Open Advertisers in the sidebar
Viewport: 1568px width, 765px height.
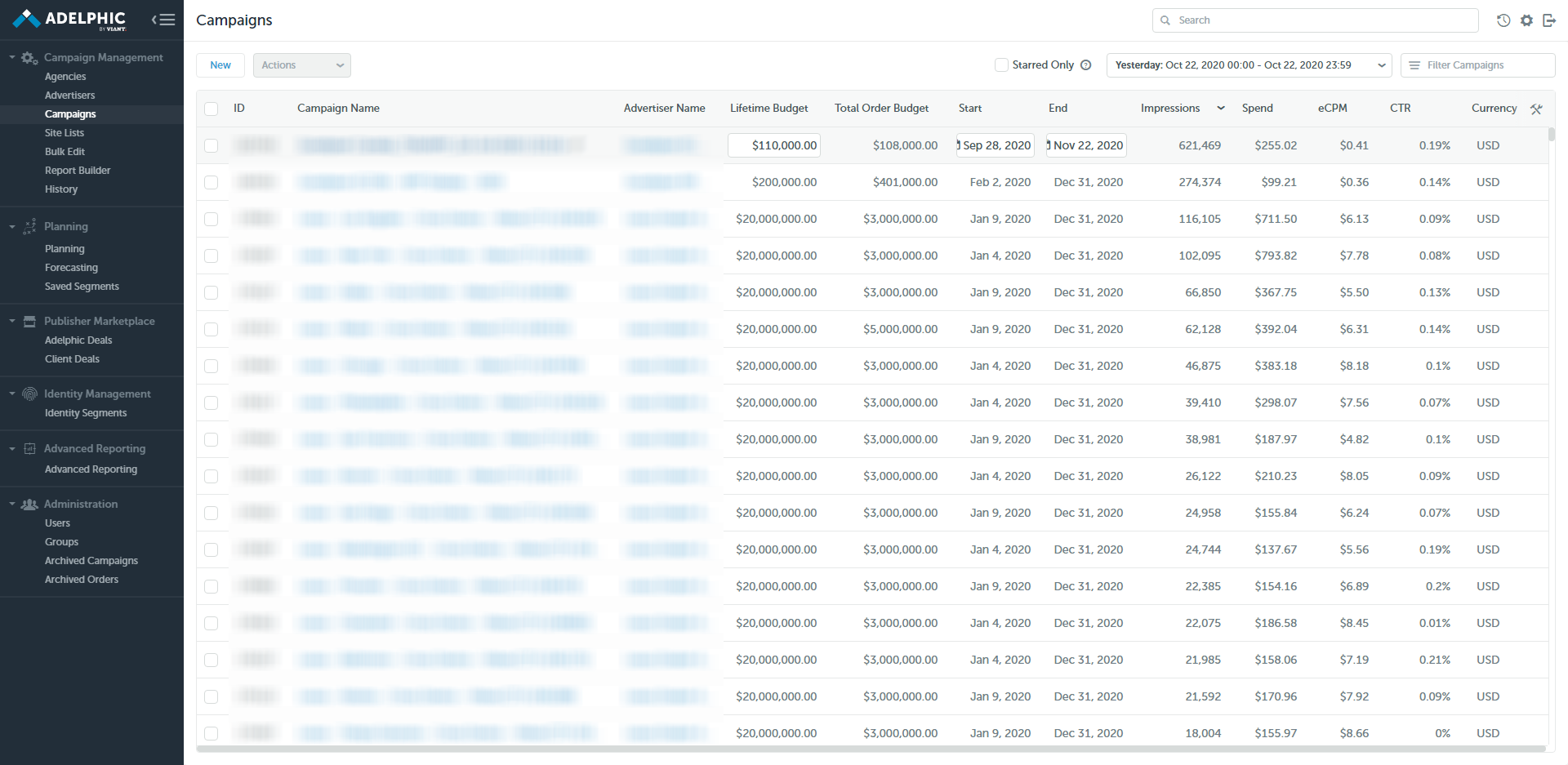pyautogui.click(x=70, y=96)
